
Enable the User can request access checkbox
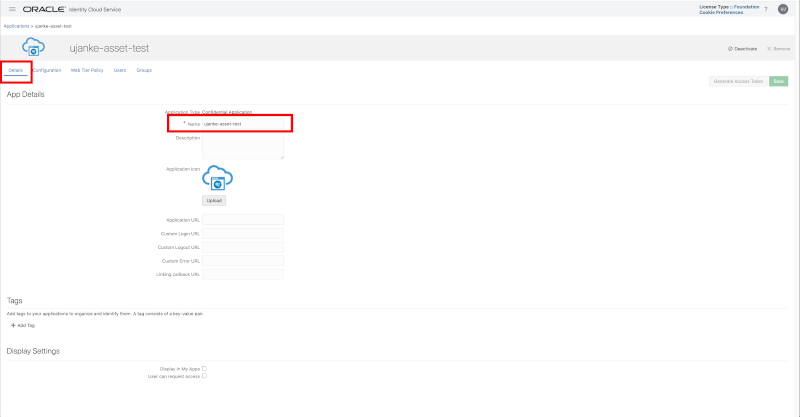(x=204, y=376)
